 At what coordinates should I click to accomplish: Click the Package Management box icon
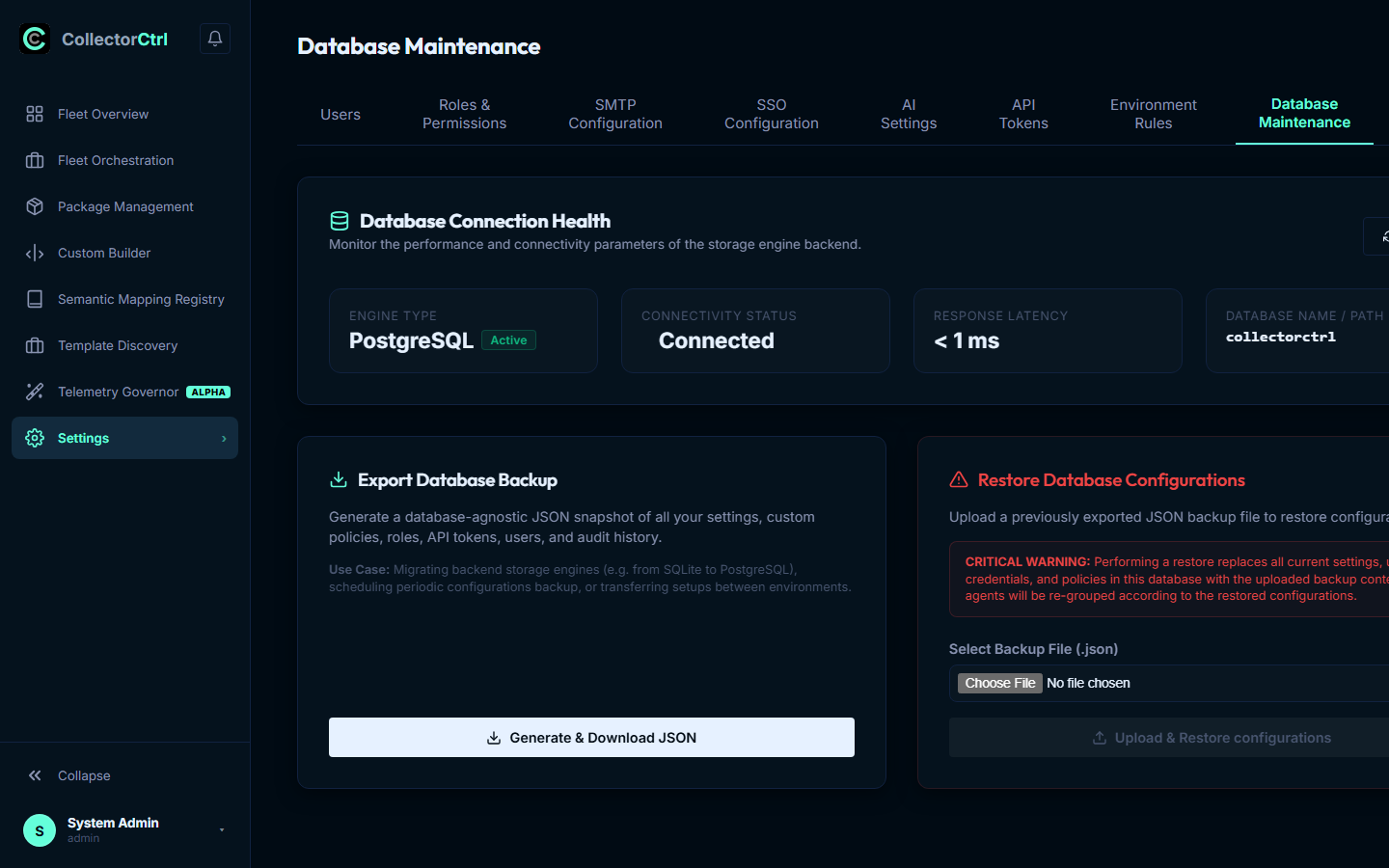coord(35,206)
